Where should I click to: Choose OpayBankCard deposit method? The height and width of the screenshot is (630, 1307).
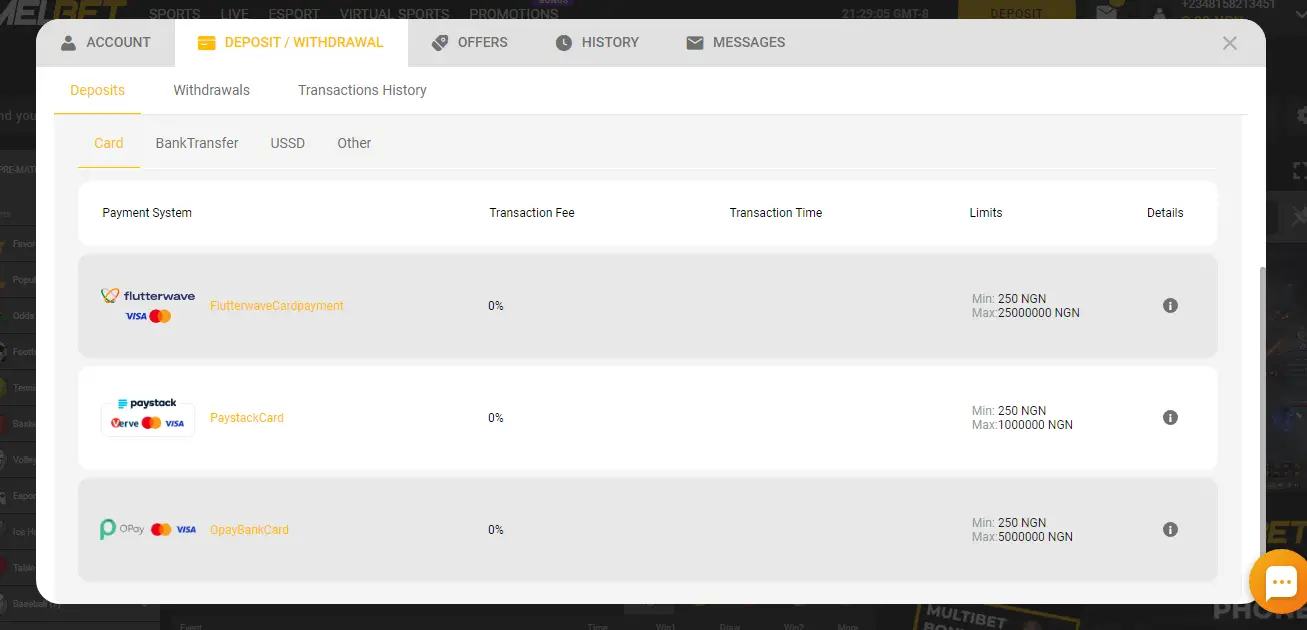249,530
